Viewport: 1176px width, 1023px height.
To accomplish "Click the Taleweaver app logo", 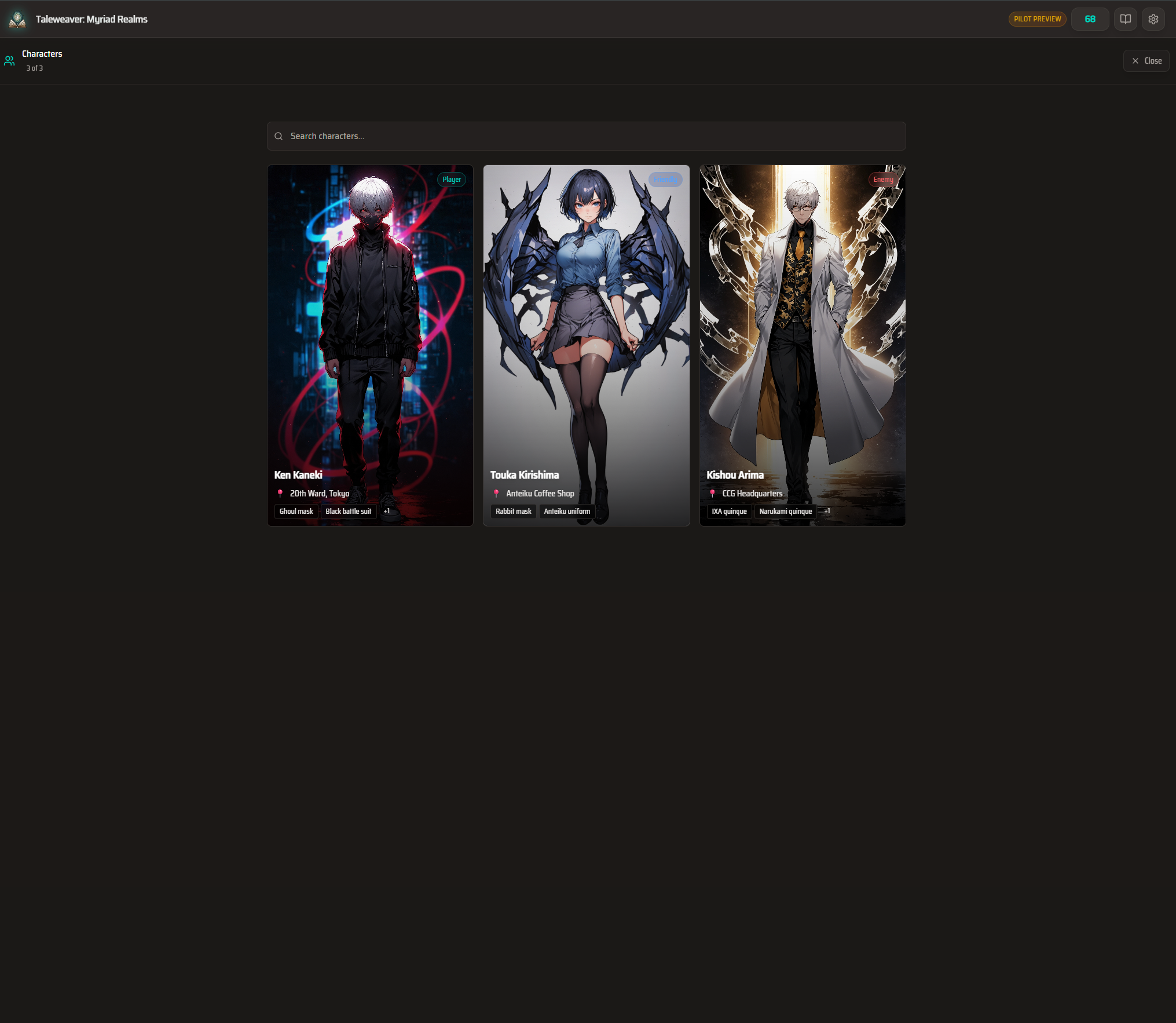I will [x=17, y=19].
